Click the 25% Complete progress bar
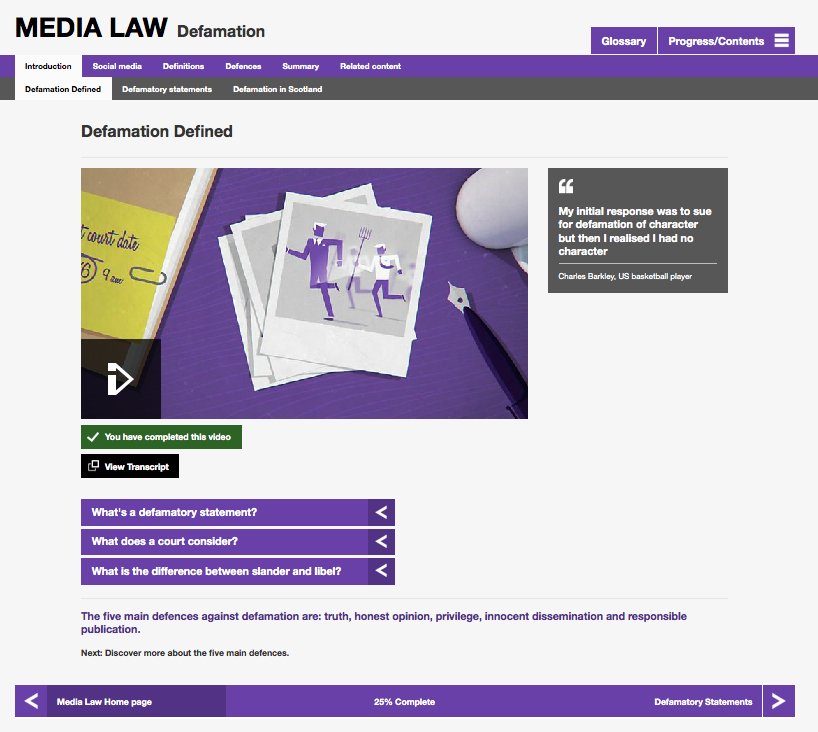Screen dimensions: 818x732 [404, 702]
